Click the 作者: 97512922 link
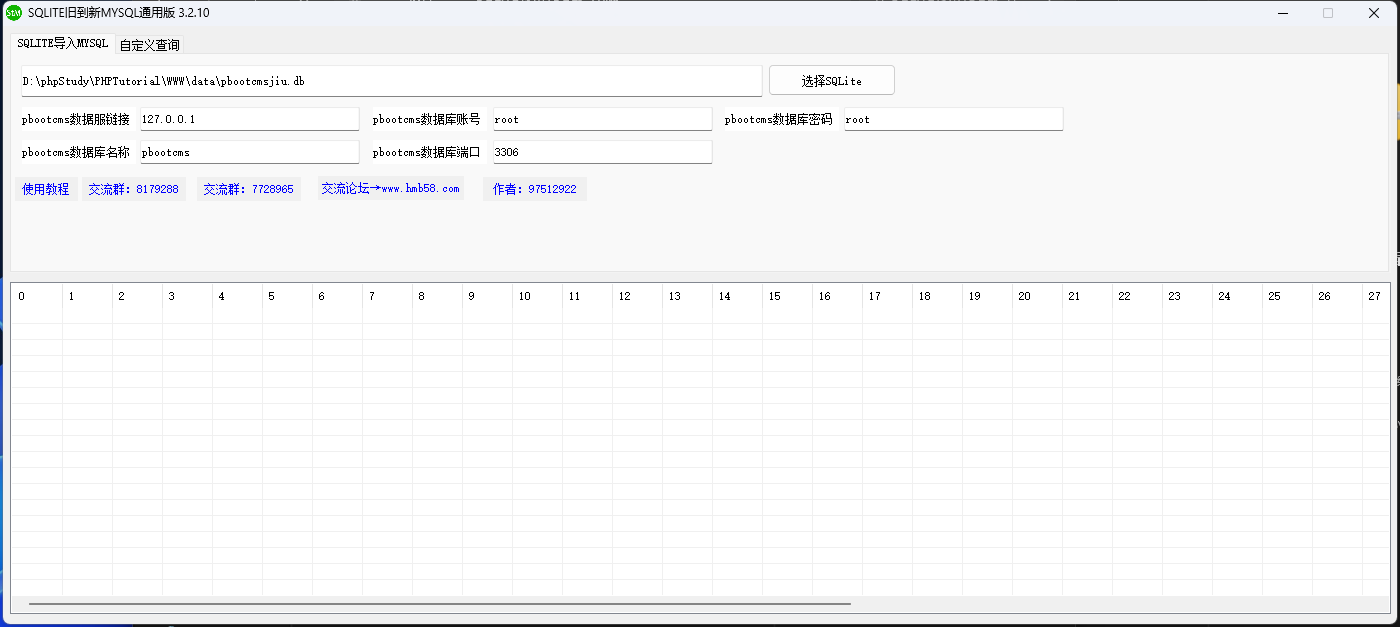 pos(535,188)
